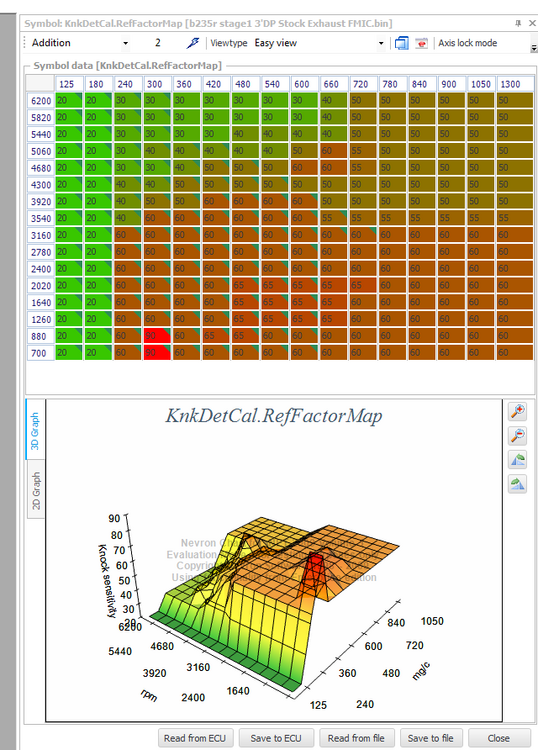The image size is (538, 750).
Task: Click the lower graph rotate icon
Action: tap(517, 485)
